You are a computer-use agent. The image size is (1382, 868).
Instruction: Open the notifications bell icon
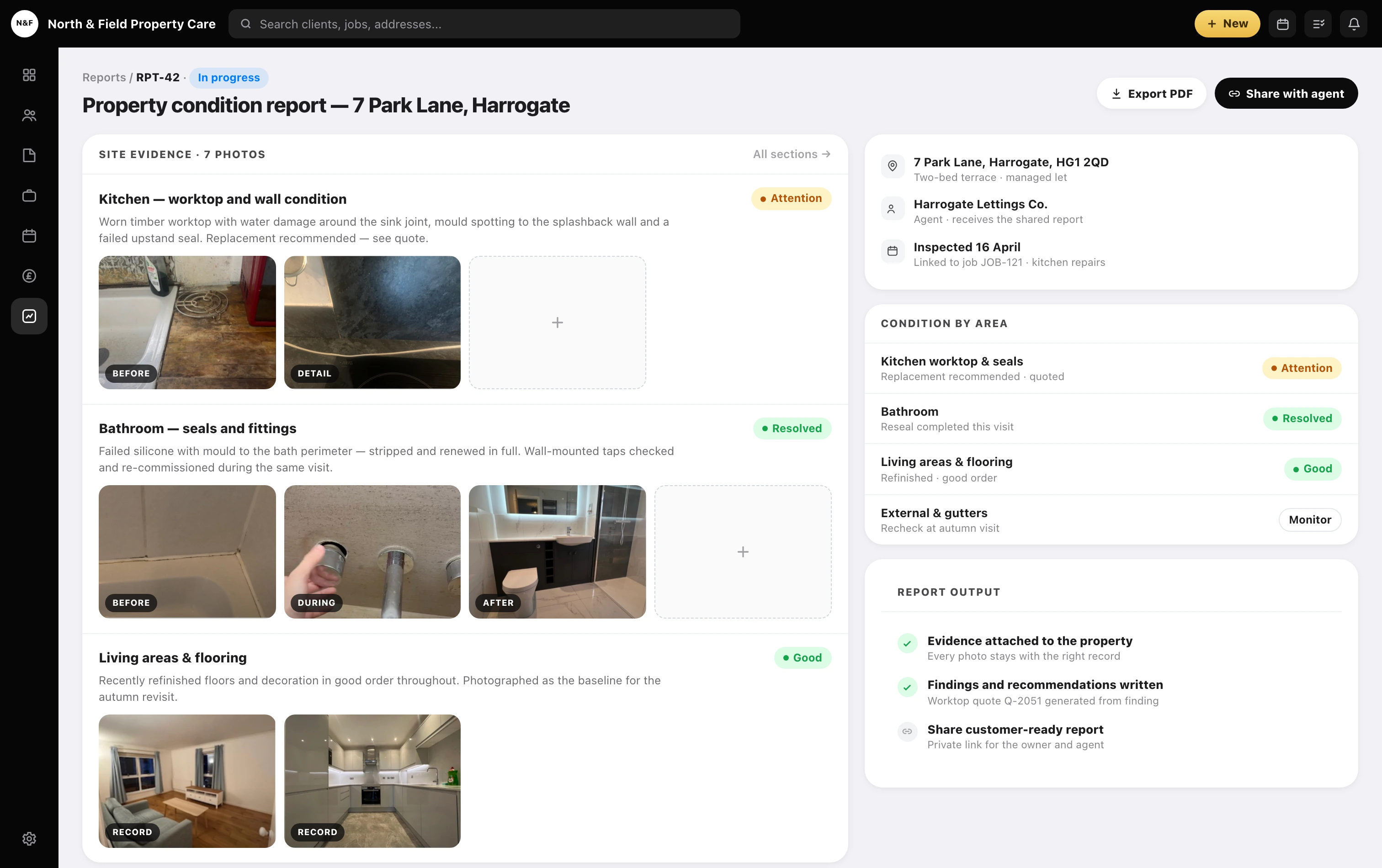[x=1353, y=23]
